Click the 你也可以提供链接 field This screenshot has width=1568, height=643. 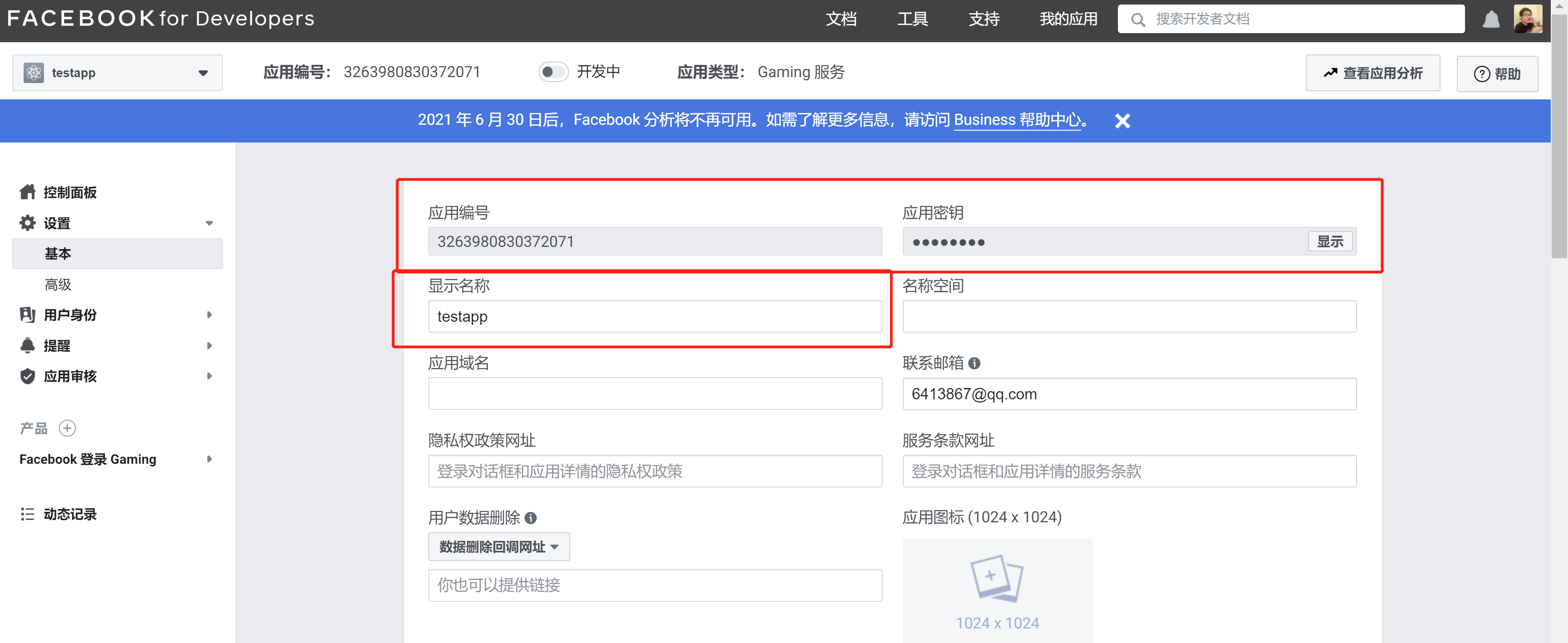tap(655, 586)
